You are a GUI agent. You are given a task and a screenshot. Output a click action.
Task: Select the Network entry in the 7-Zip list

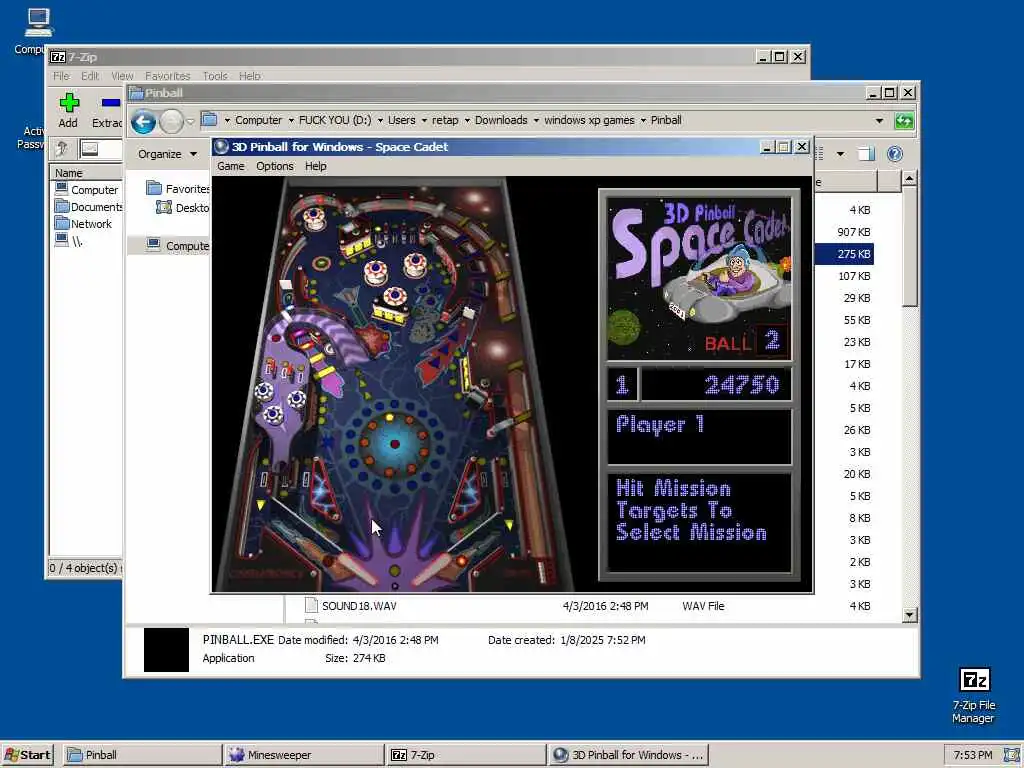click(x=83, y=223)
